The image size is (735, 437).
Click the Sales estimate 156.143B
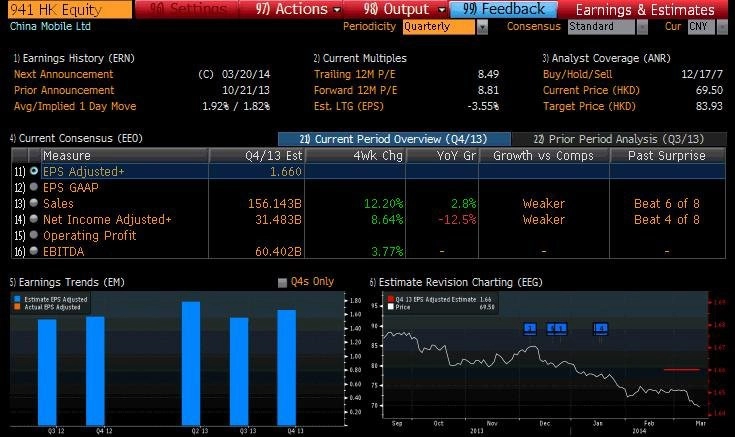pos(275,203)
